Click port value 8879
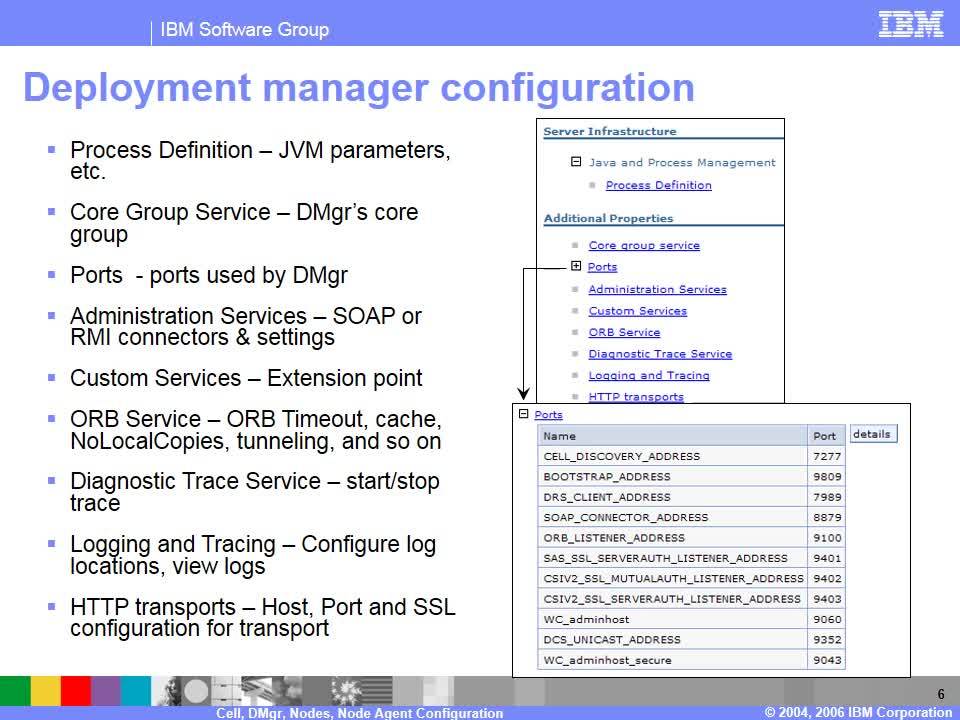The width and height of the screenshot is (960, 720). point(827,517)
